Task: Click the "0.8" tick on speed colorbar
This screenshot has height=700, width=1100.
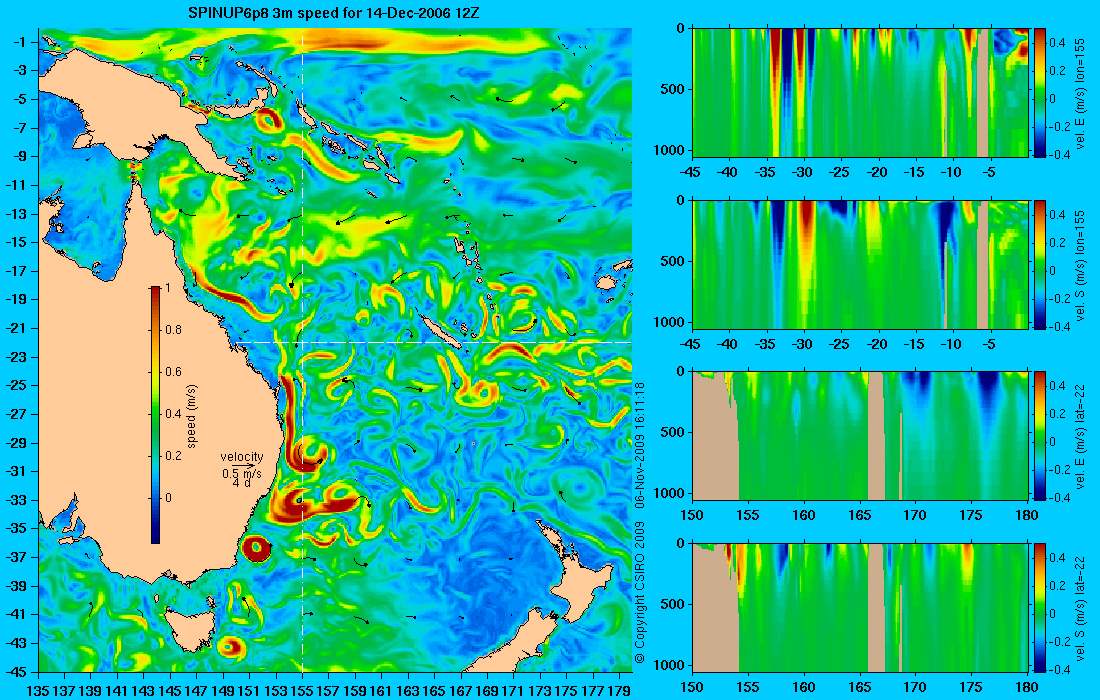Action: [x=173, y=330]
